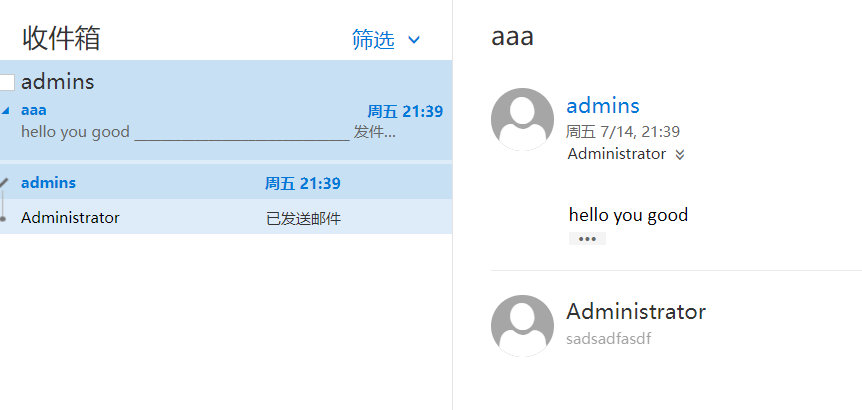Open the 筛选 filter dropdown
The height and width of the screenshot is (410, 862).
[373, 40]
